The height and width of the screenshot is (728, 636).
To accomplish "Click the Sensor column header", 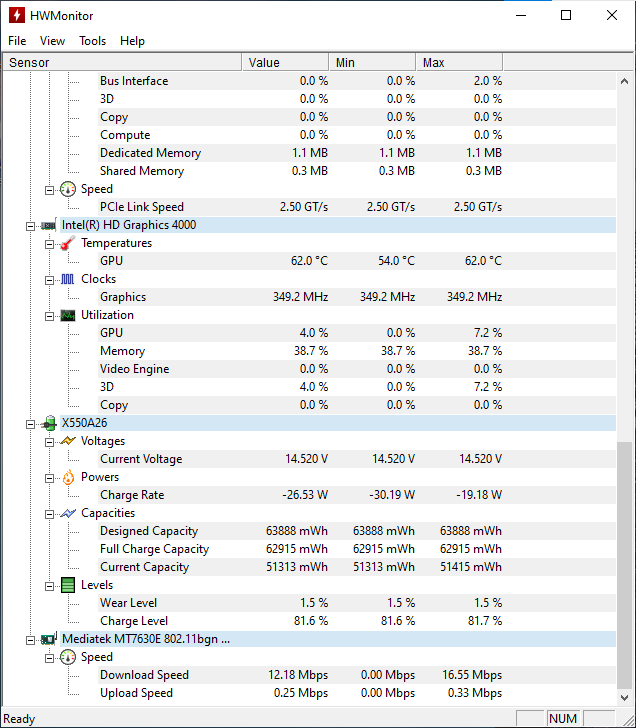I will [x=120, y=62].
